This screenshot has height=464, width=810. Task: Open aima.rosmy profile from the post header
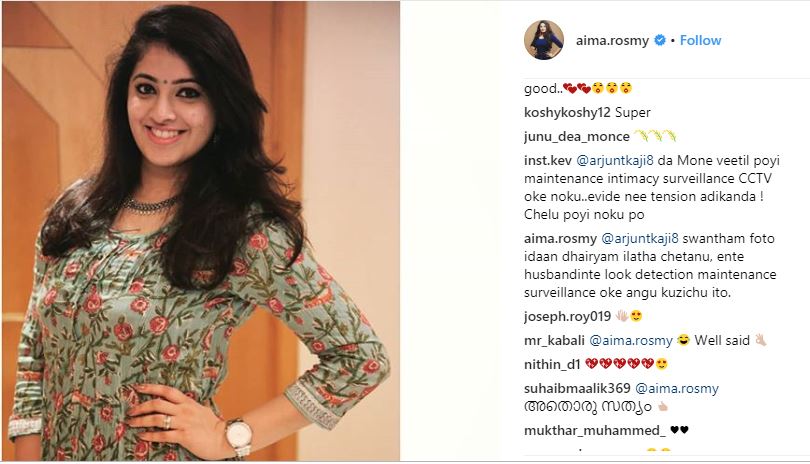(612, 40)
